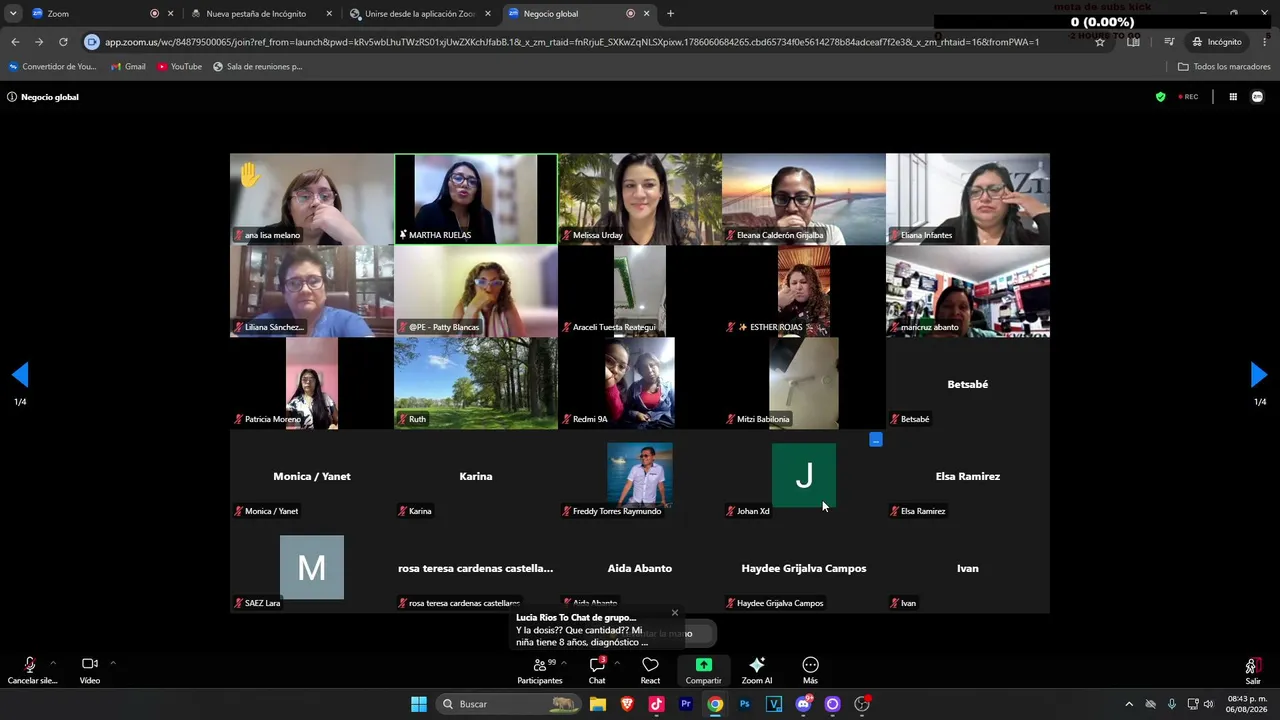Open Convertidor de You... bookmark
Viewport: 1280px width, 720px height.
[x=53, y=67]
